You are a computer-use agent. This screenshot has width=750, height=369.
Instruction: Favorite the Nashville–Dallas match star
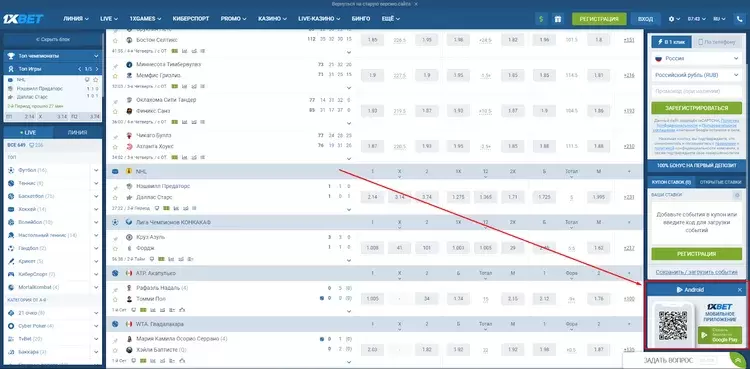click(x=115, y=197)
